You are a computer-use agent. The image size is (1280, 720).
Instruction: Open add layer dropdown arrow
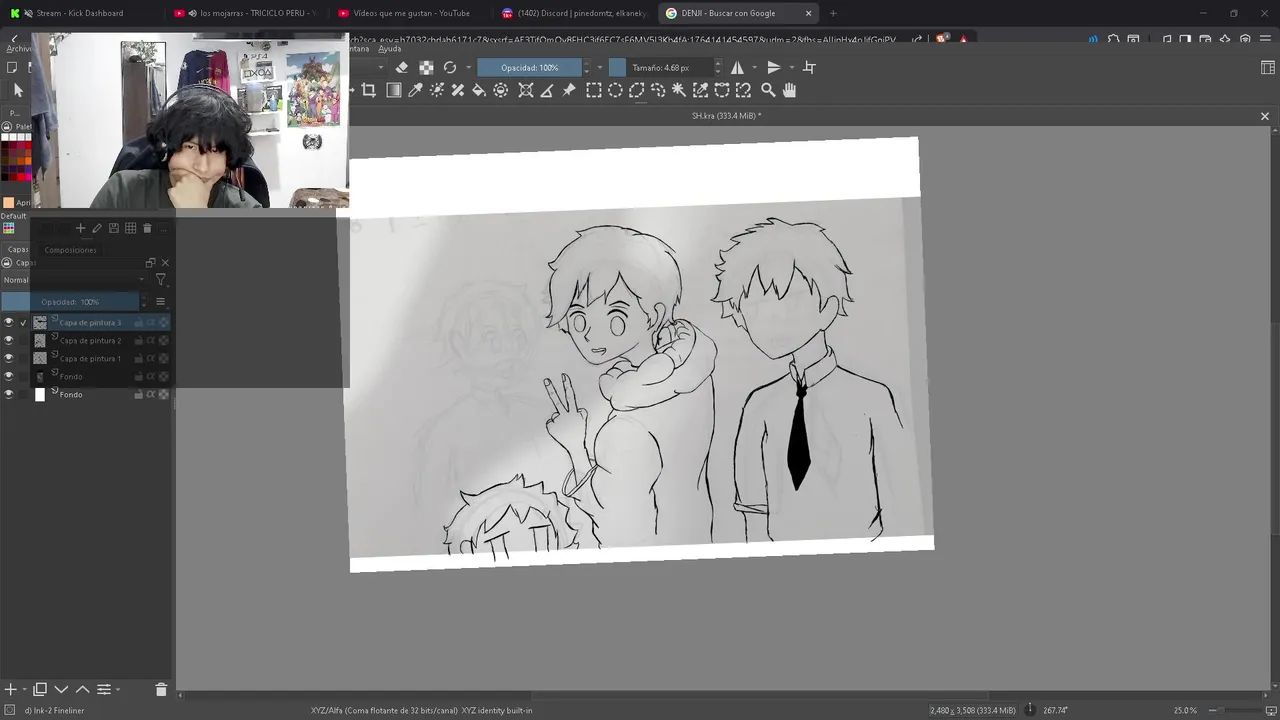(23, 689)
